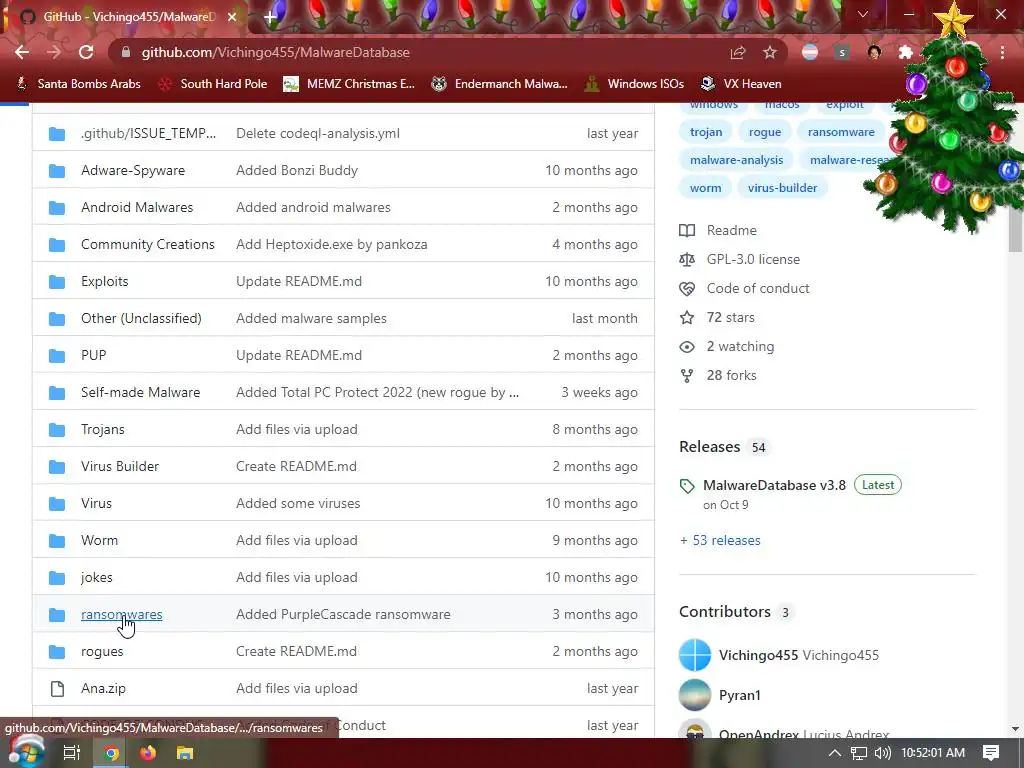Open Community Creations folder
1024x768 pixels.
pos(148,244)
